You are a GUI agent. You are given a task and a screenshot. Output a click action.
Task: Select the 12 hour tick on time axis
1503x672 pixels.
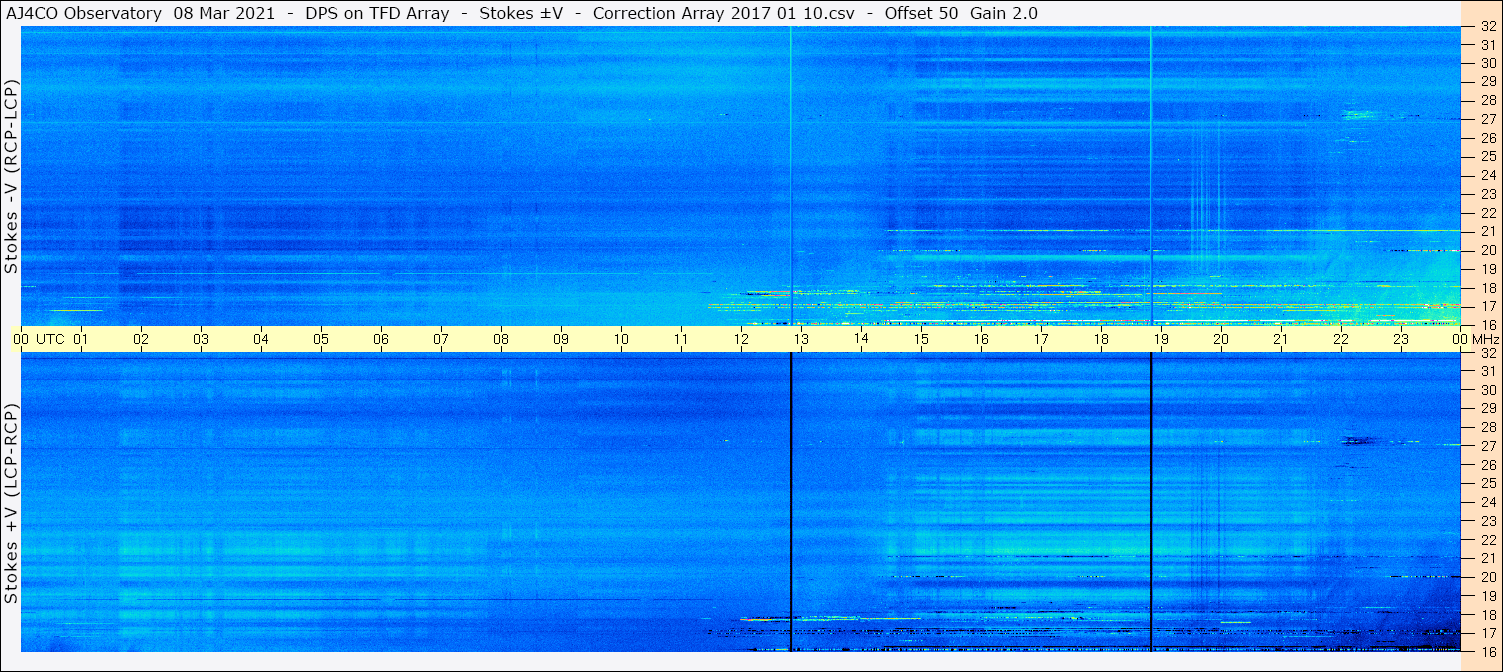coord(741,339)
